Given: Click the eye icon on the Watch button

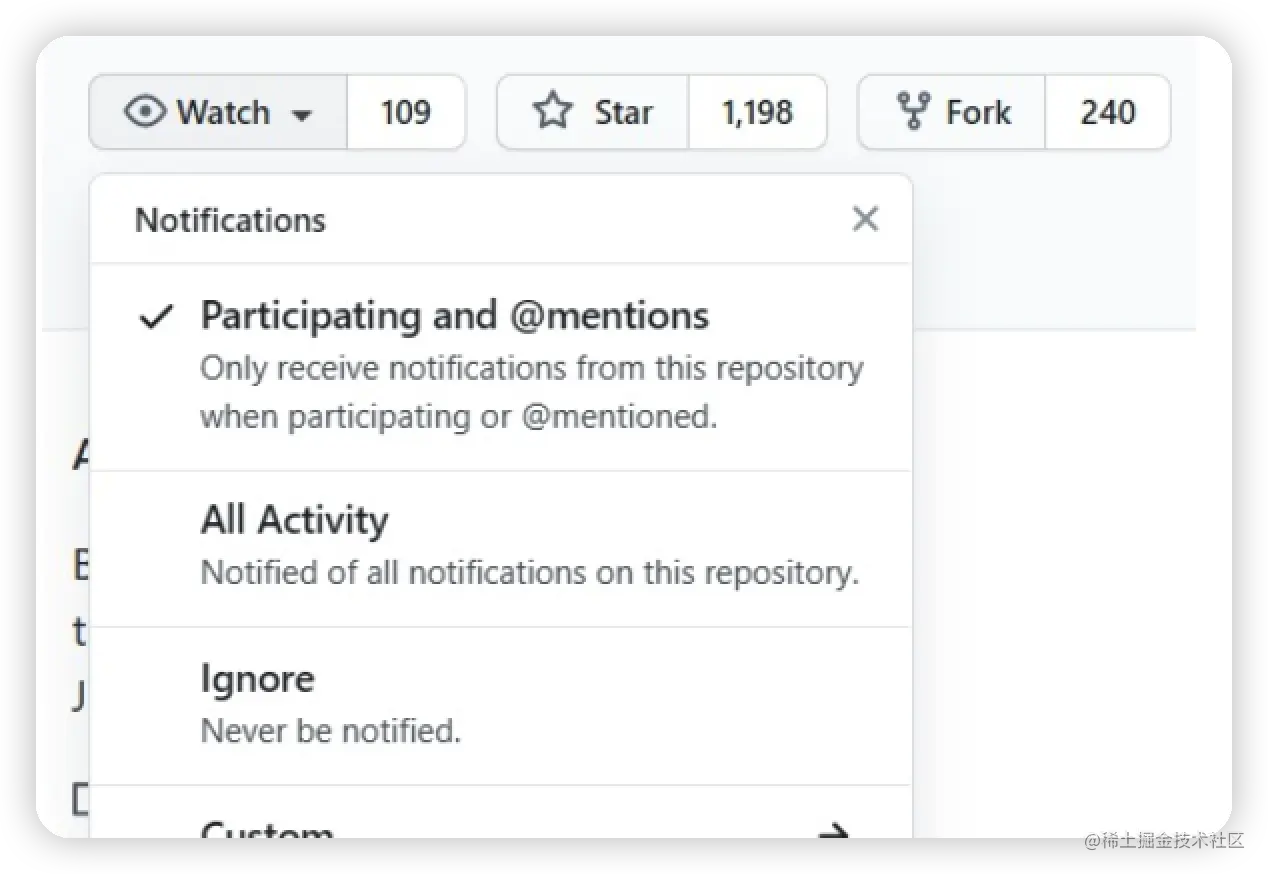Looking at the screenshot, I should tap(145, 112).
